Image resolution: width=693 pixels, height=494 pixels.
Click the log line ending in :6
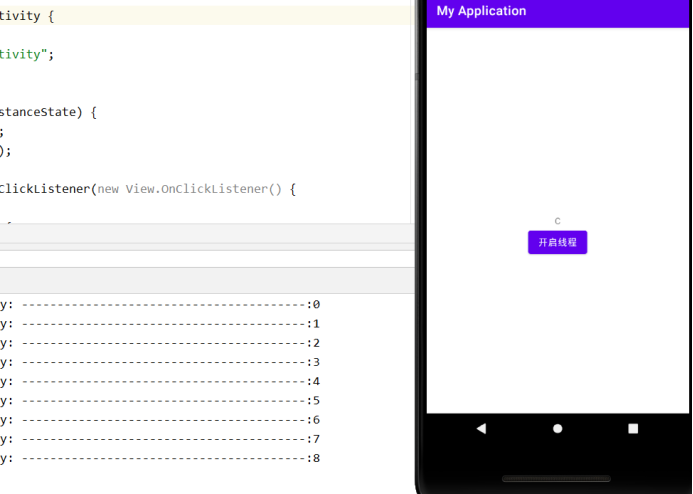[160, 420]
